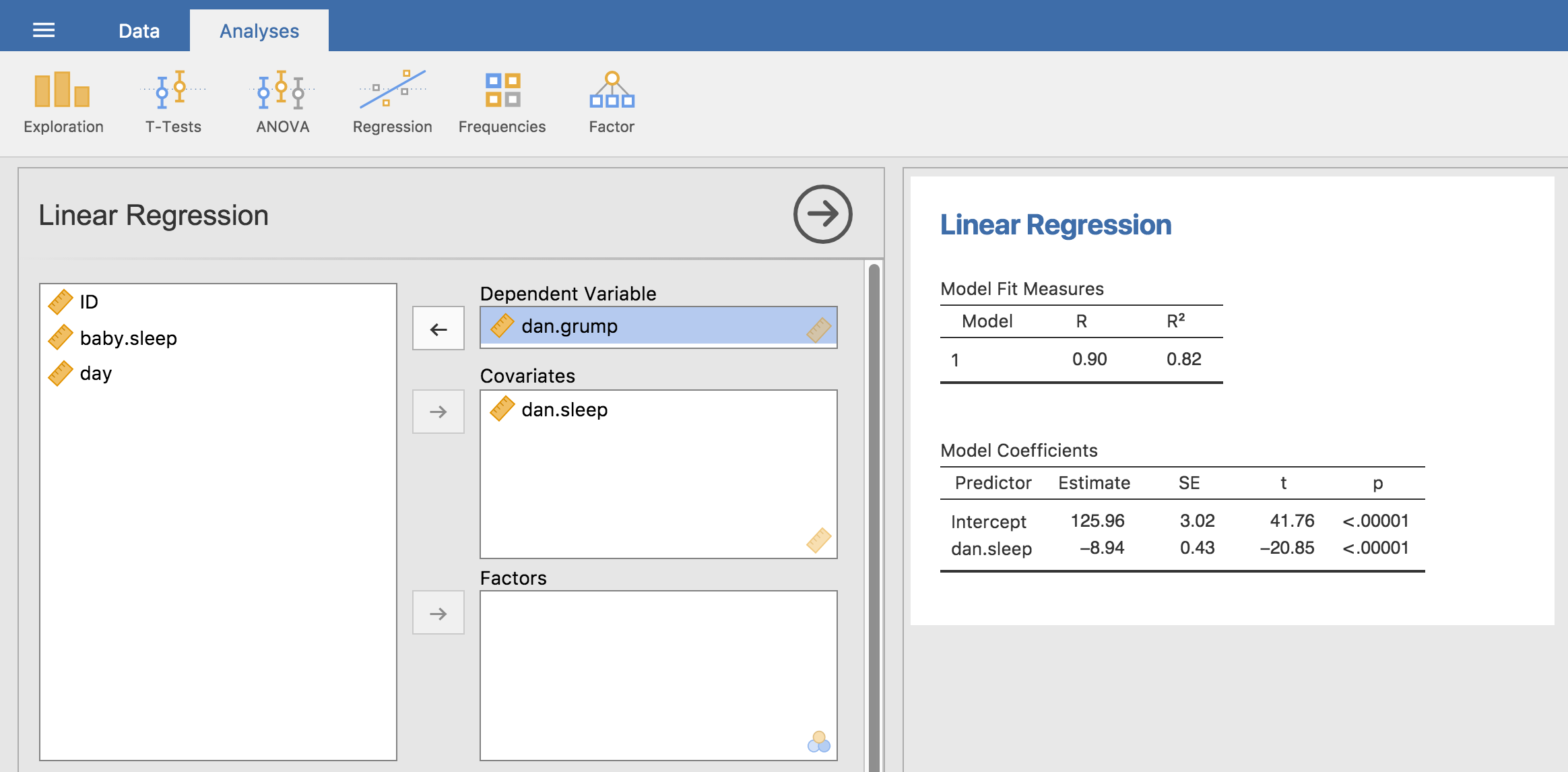The image size is (1568, 772).
Task: Click the t value 41.76
Action: pyautogui.click(x=1292, y=521)
